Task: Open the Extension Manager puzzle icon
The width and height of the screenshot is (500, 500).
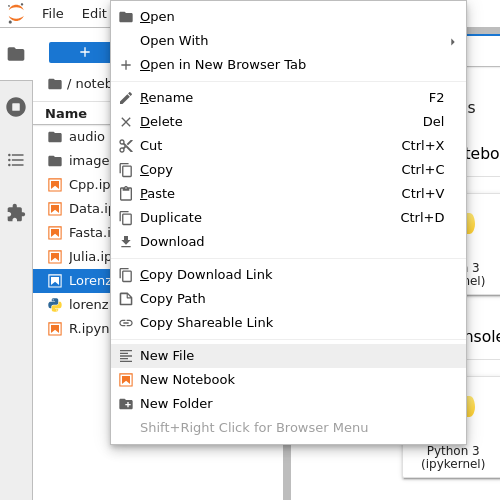Action: coord(16,213)
